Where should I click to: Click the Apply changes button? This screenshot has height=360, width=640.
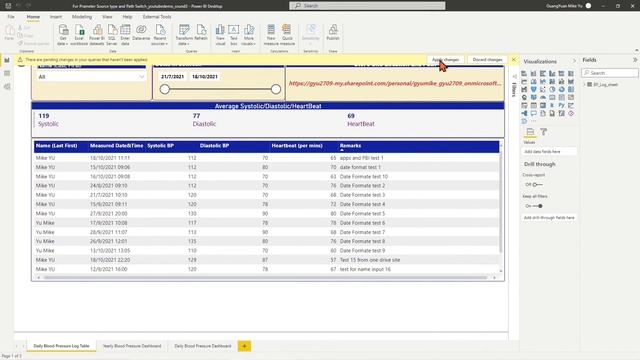(445, 60)
